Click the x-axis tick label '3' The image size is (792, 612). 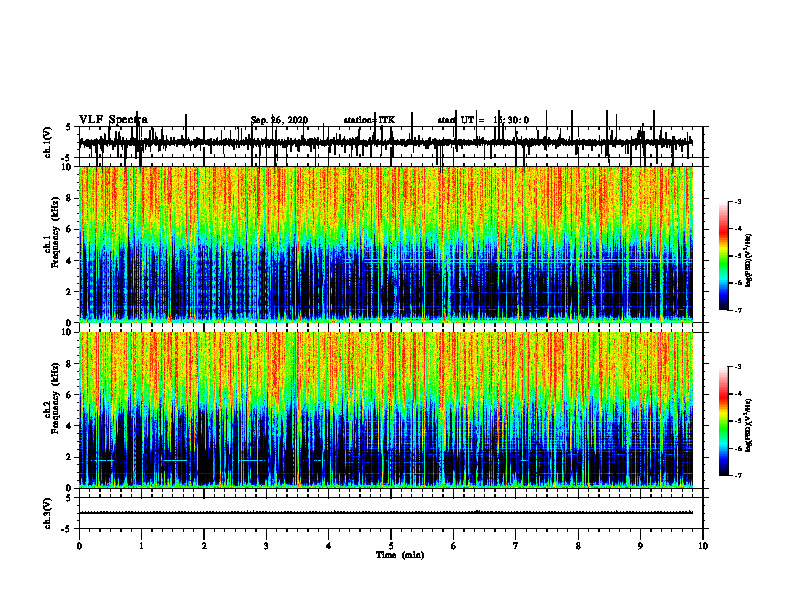point(266,546)
